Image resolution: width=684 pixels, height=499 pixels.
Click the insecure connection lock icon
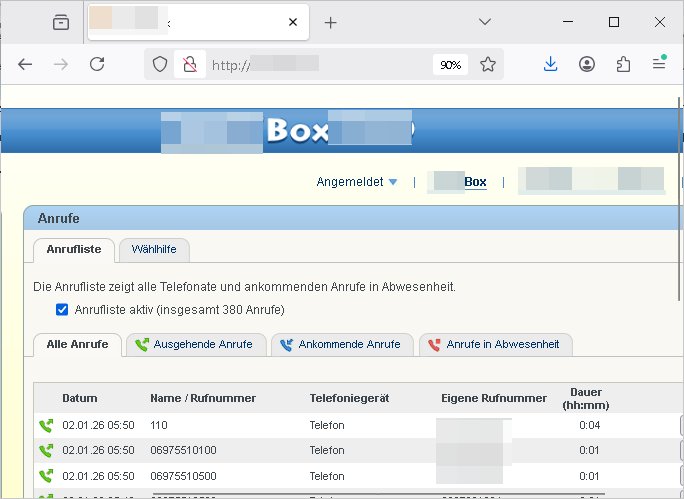(x=187, y=64)
